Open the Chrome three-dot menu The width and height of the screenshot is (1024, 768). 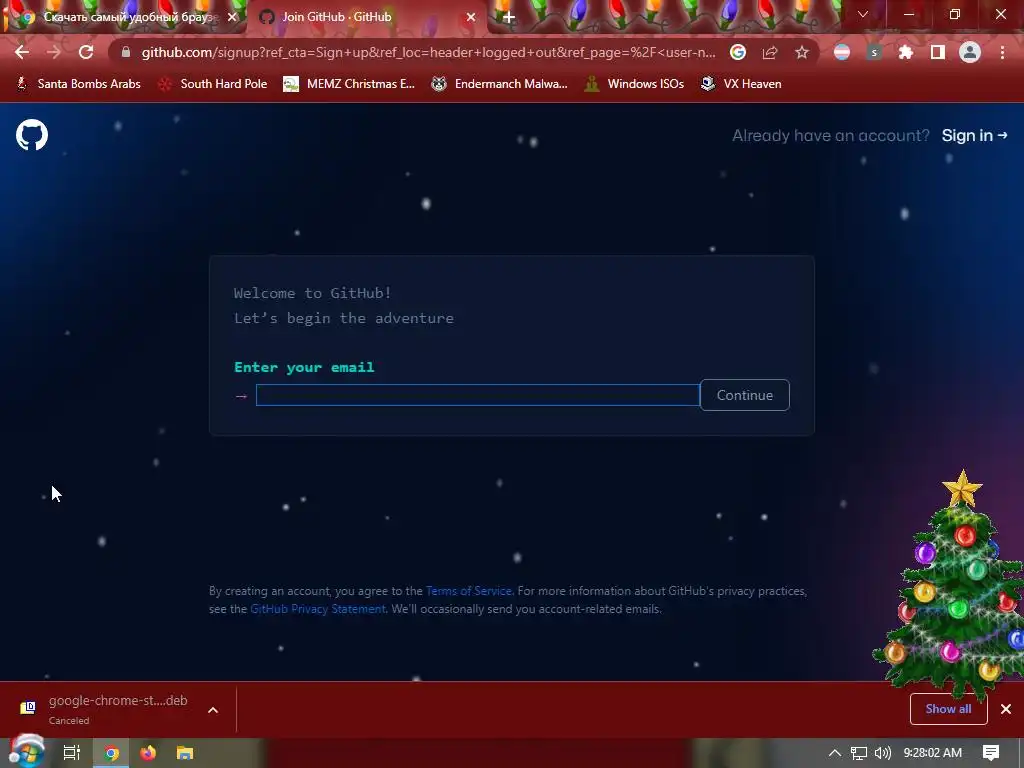pyautogui.click(x=1002, y=52)
